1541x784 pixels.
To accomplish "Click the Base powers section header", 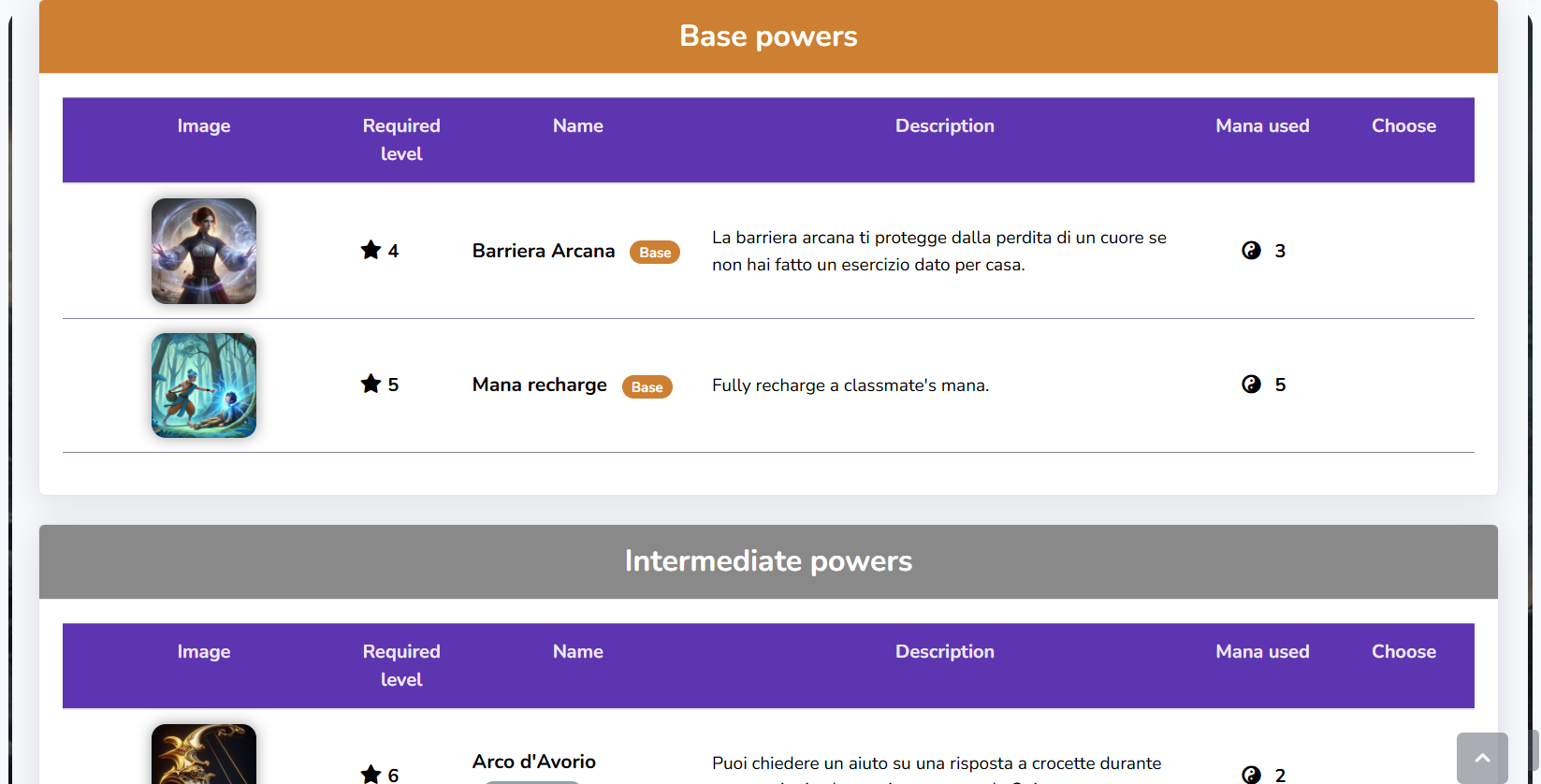I will [768, 36].
